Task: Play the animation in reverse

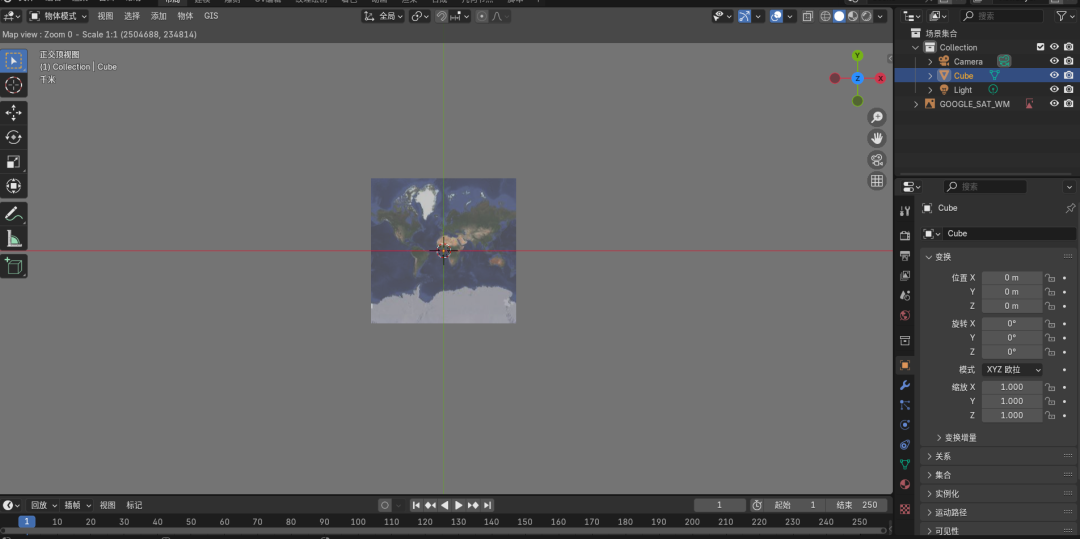Action: (444, 505)
